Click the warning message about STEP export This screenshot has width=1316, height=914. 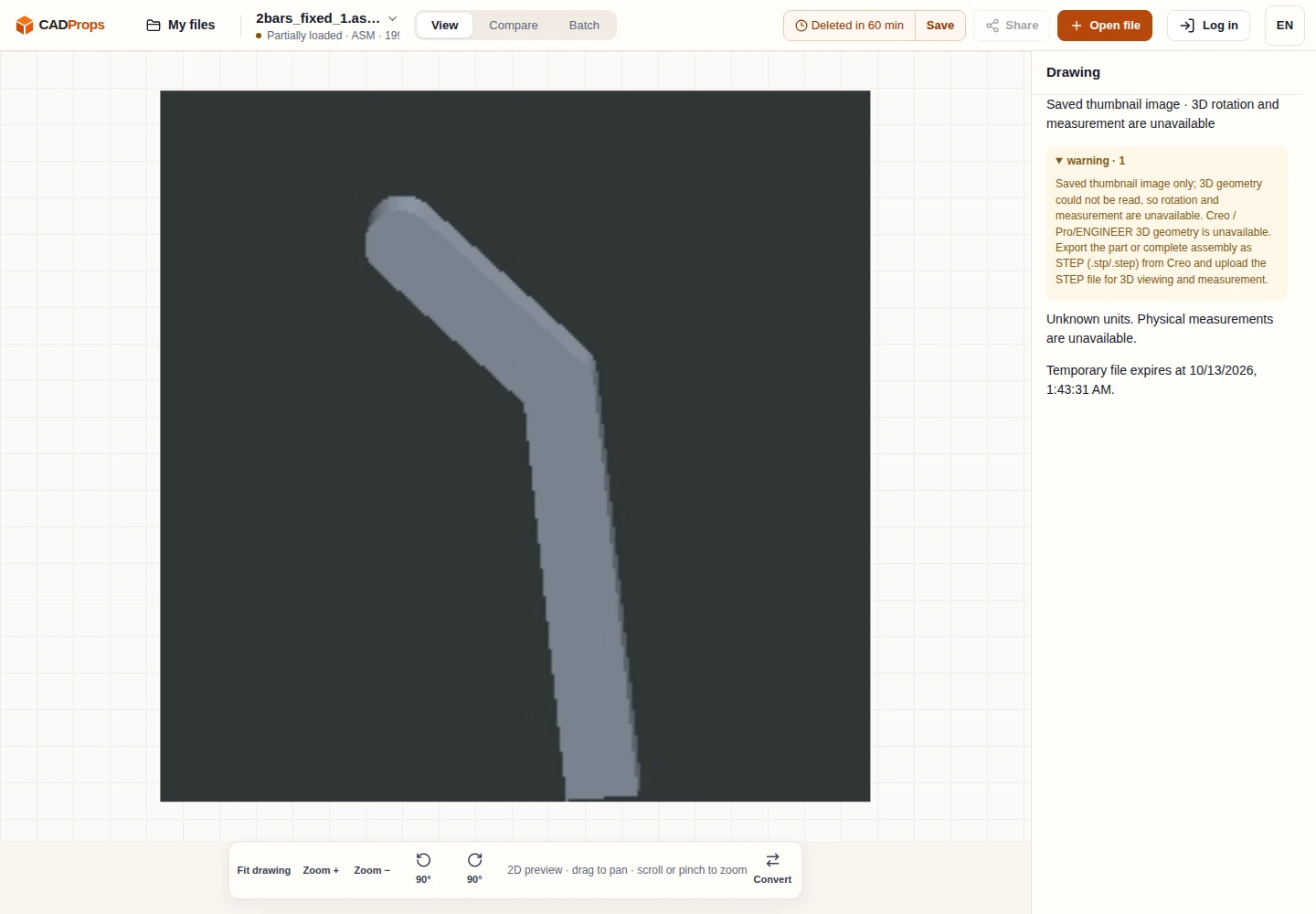pyautogui.click(x=1163, y=231)
